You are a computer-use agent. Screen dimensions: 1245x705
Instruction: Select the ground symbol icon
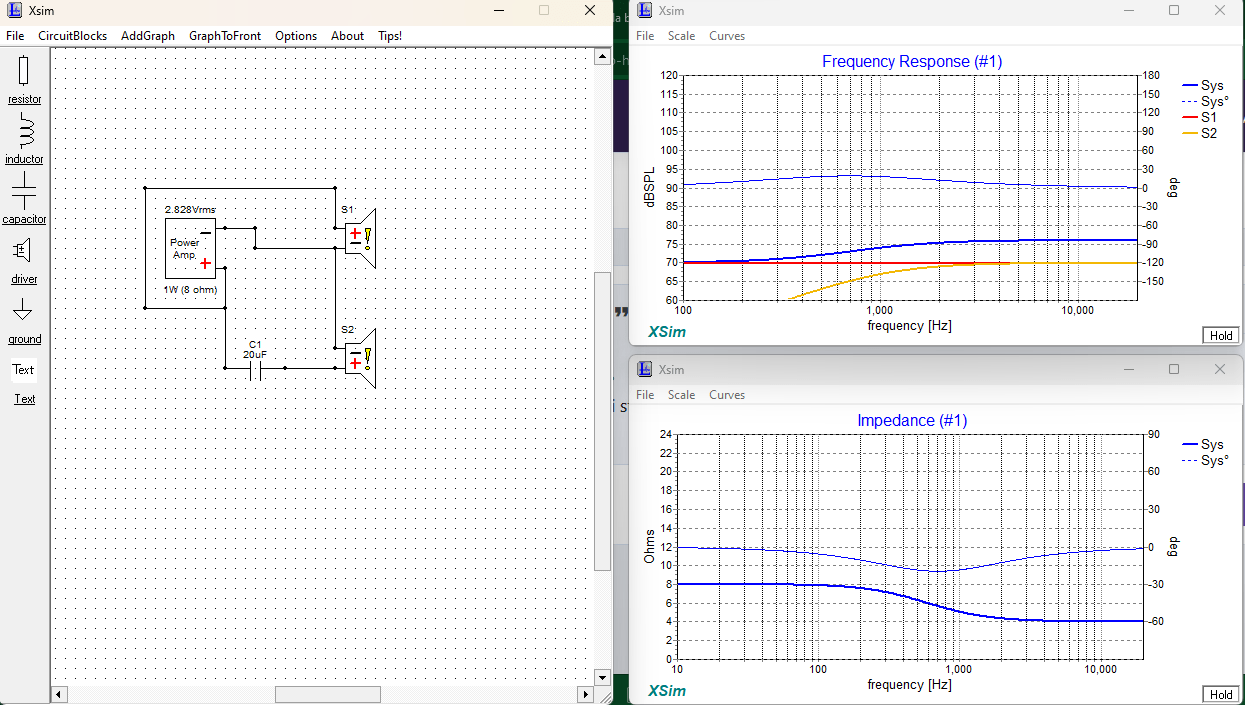[22, 310]
